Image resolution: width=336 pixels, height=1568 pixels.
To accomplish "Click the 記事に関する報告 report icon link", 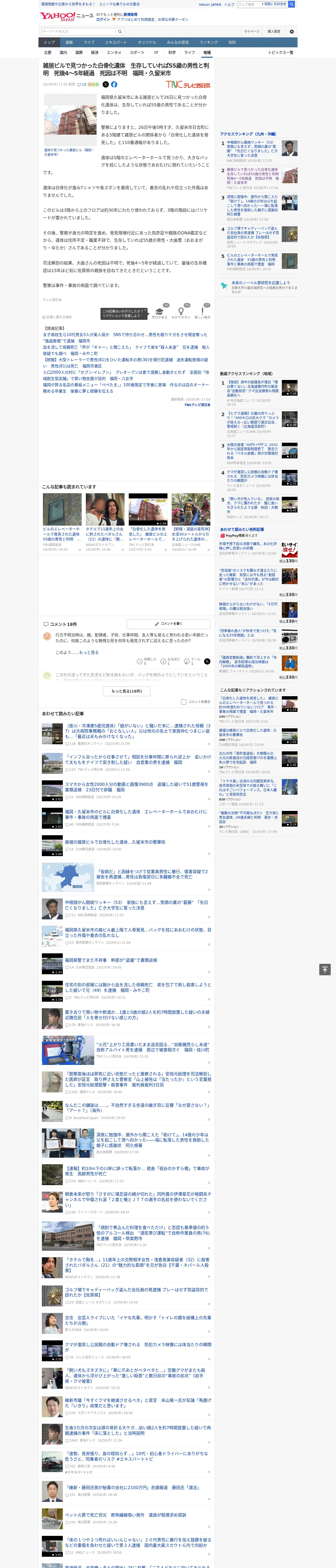I will pyautogui.click(x=57, y=317).
